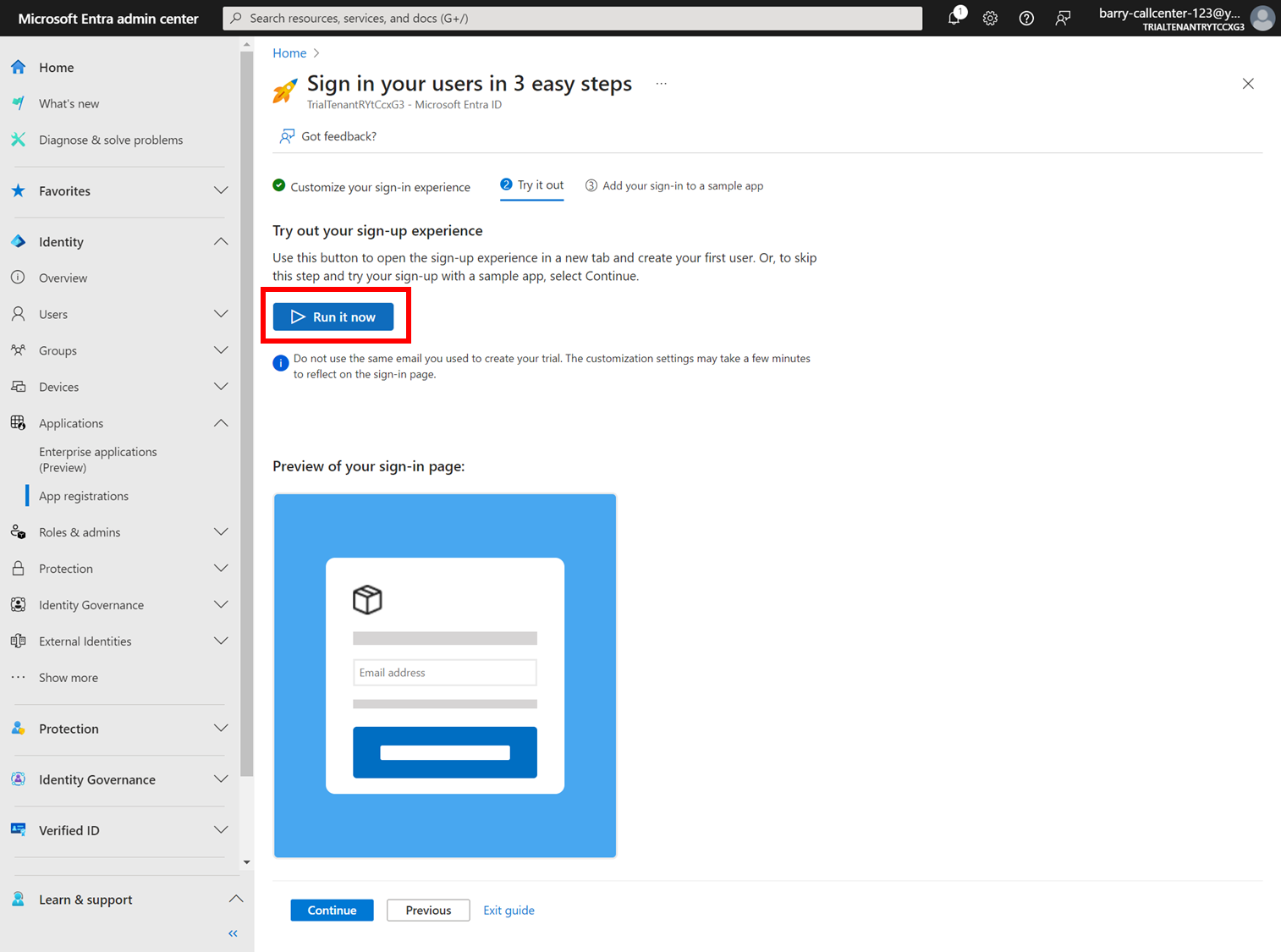Click the Groups people icon
The image size is (1281, 952).
click(x=18, y=350)
